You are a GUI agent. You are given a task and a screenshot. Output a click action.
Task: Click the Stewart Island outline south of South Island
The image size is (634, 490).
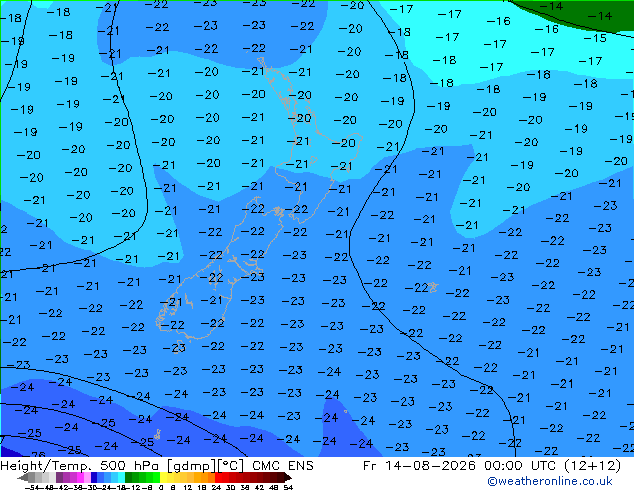179,348
